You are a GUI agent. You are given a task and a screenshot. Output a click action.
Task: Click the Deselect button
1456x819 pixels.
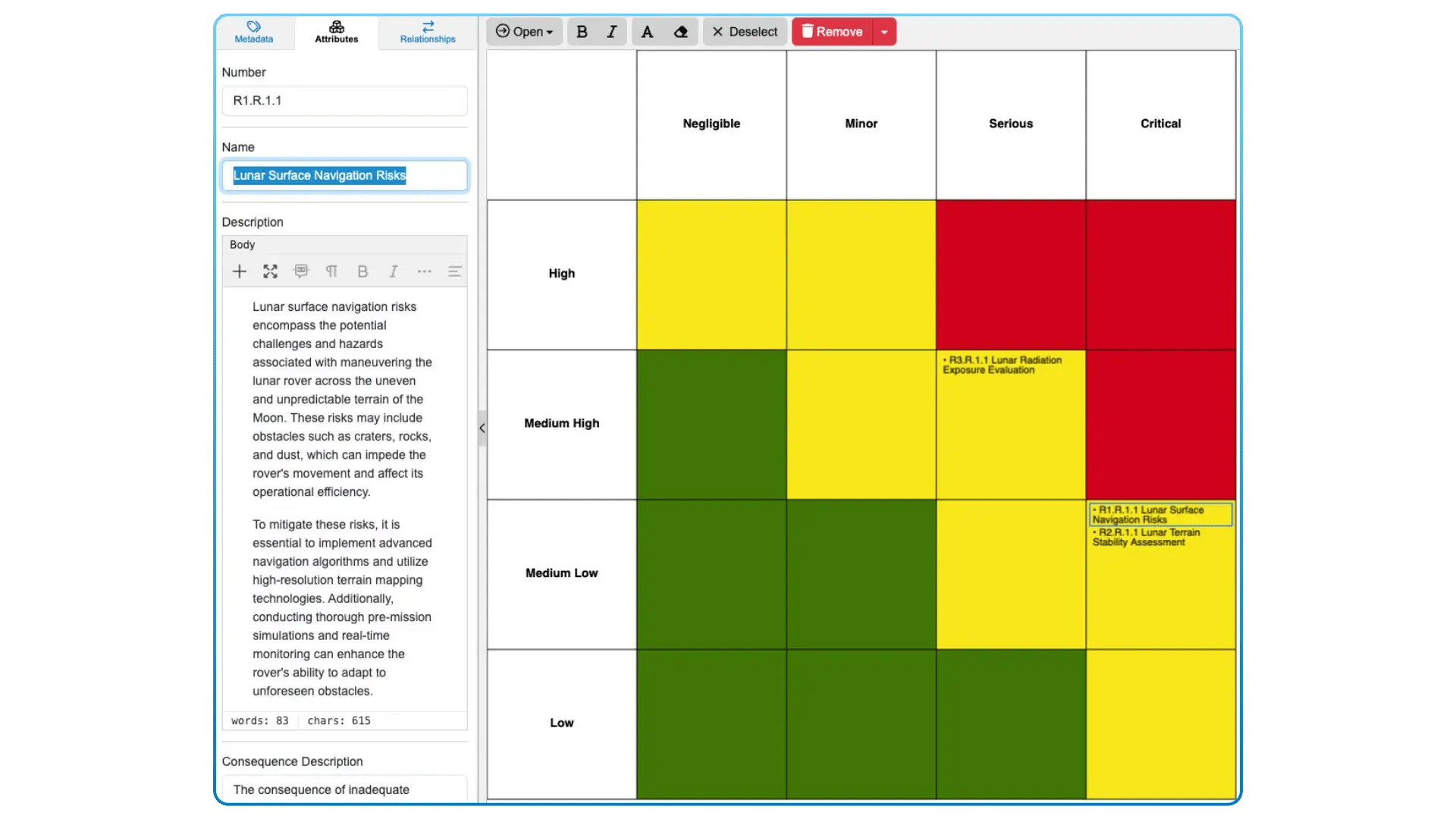point(745,32)
